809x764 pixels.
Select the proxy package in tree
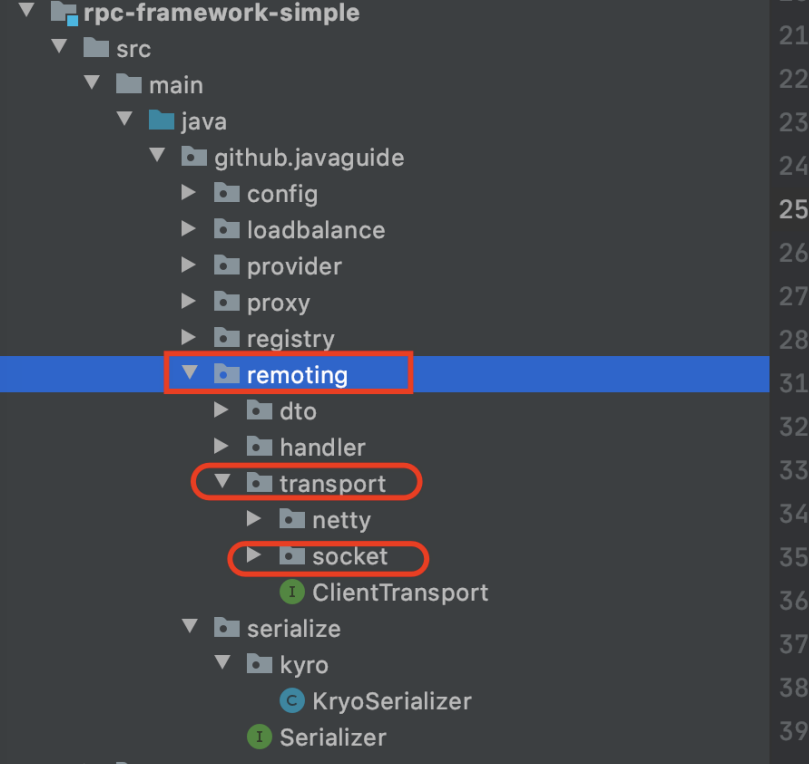(278, 302)
